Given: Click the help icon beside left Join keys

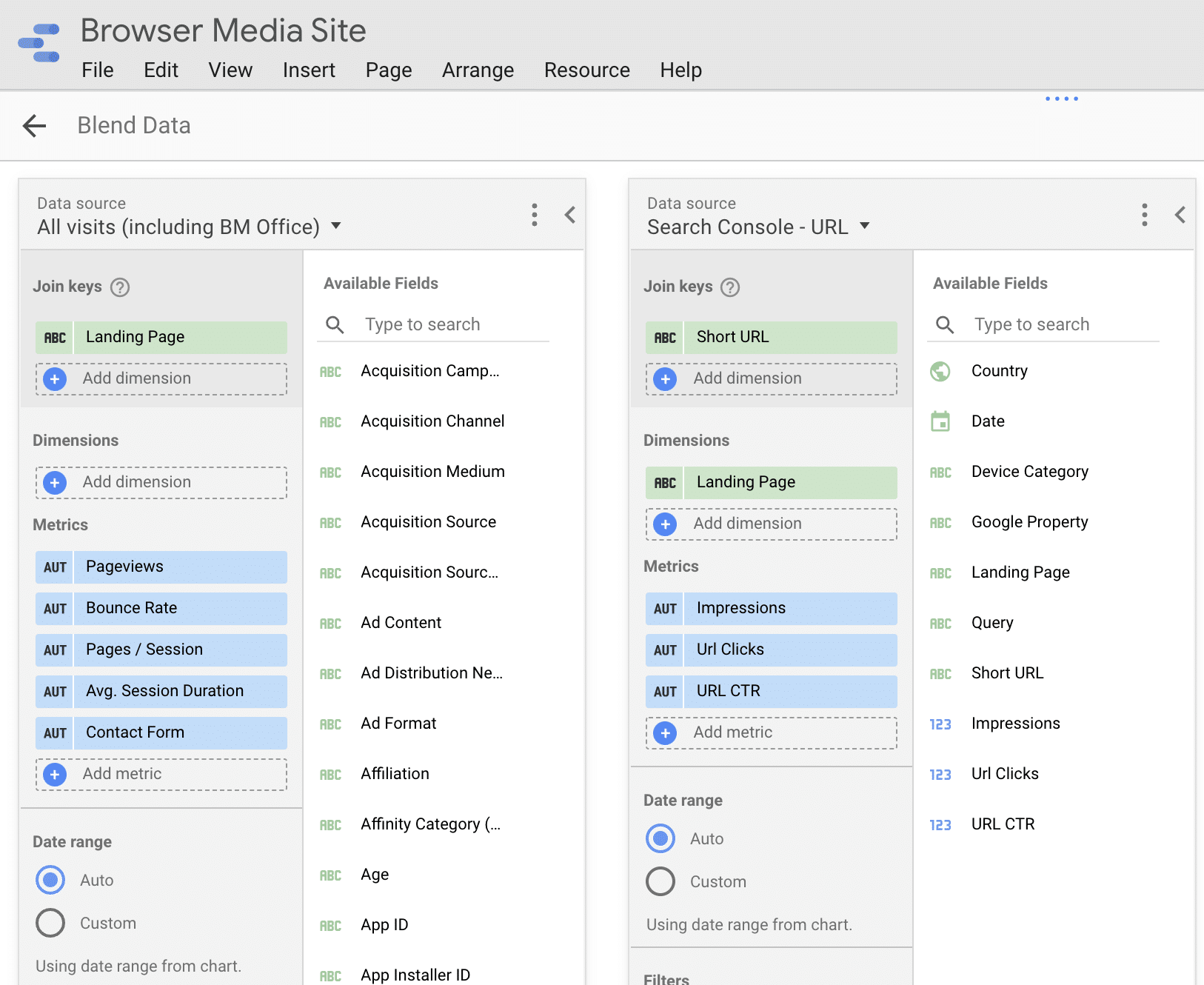Looking at the screenshot, I should (x=120, y=287).
